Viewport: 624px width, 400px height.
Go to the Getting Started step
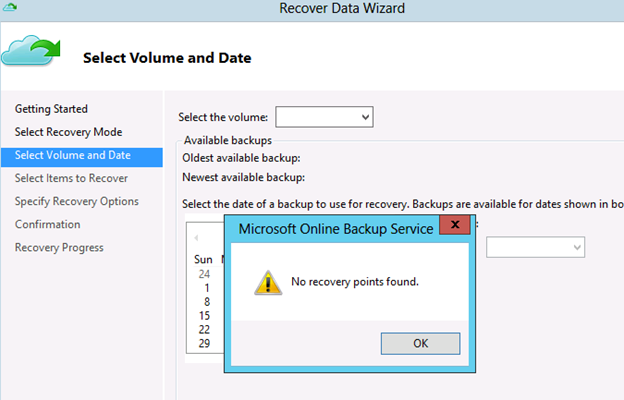pos(51,109)
